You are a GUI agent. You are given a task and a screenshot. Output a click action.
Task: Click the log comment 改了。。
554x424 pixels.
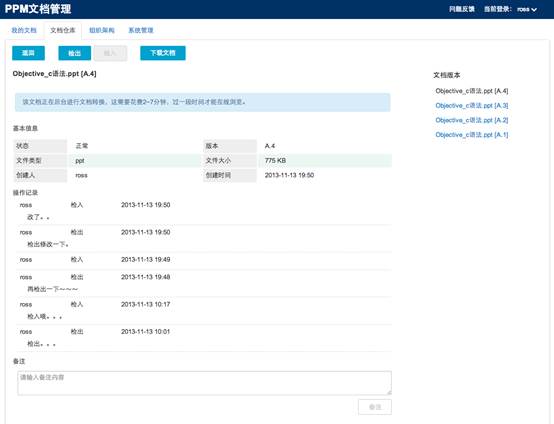point(38,217)
